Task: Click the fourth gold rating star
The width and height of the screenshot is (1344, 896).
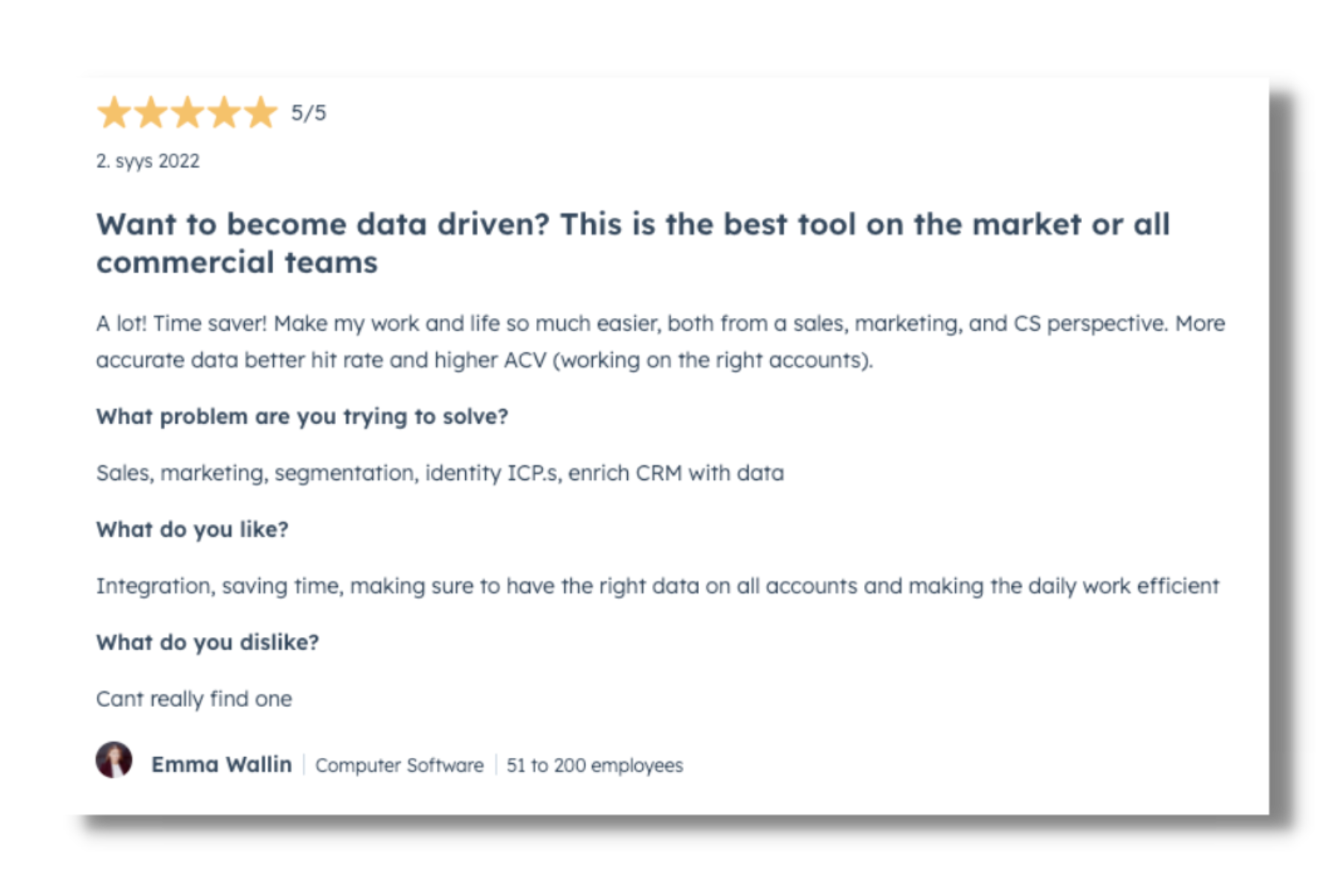Action: (224, 113)
